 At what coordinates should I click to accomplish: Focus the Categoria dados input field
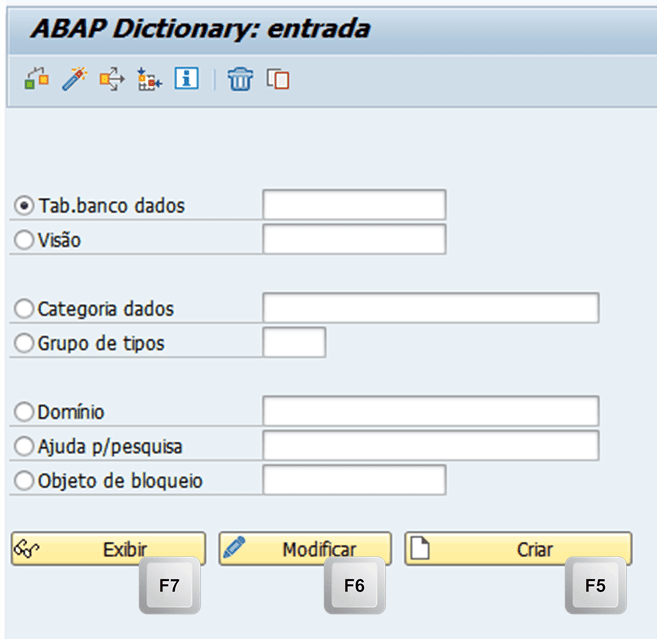(x=431, y=308)
